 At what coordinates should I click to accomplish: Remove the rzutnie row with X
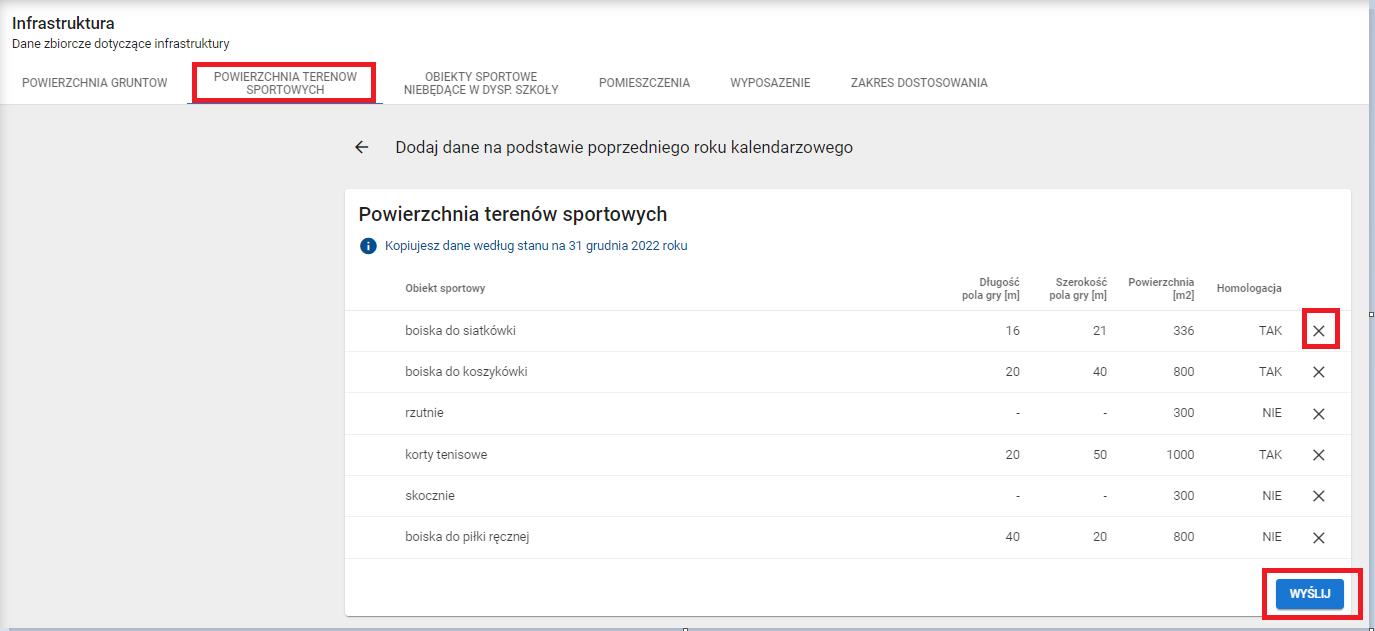[1318, 414]
